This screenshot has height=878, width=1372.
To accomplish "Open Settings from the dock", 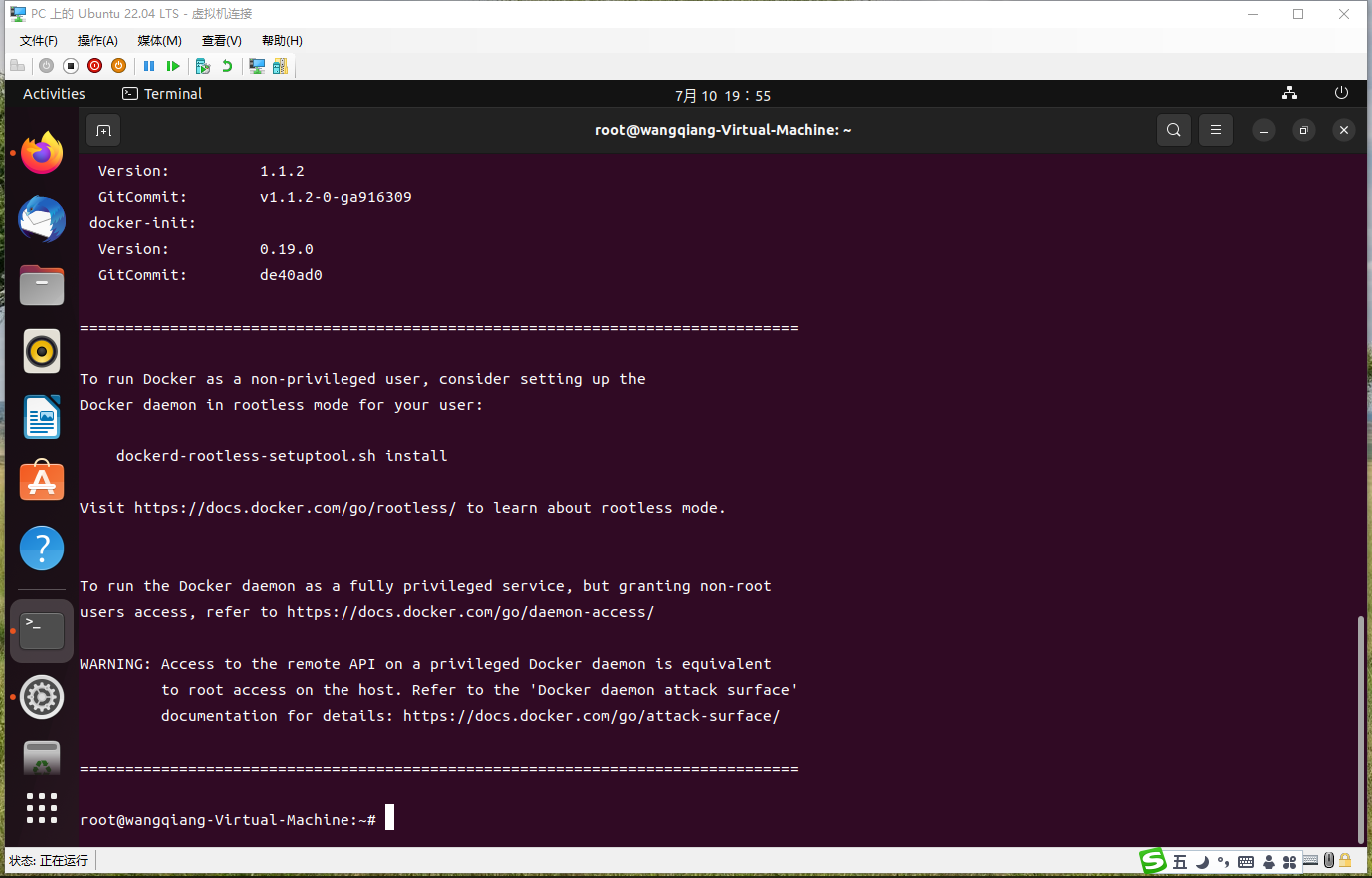I will pyautogui.click(x=42, y=697).
